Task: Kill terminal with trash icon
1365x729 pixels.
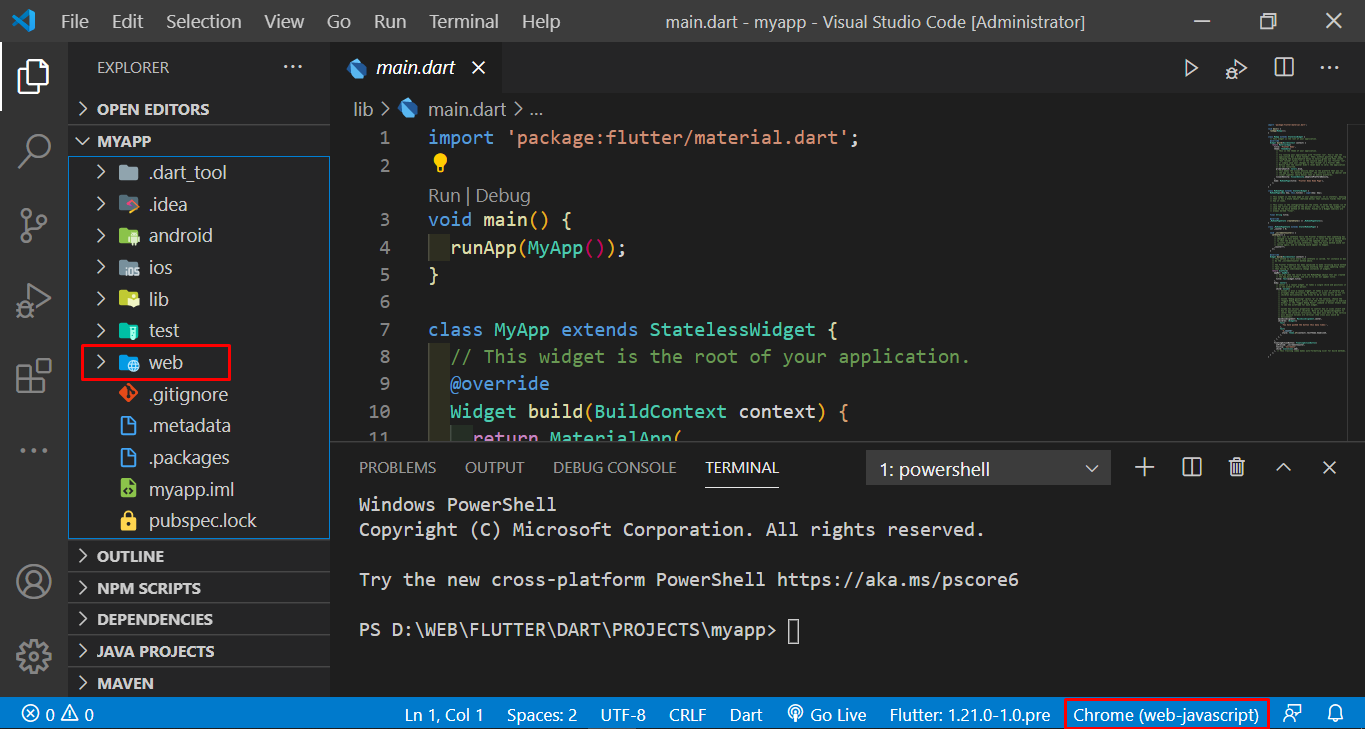Action: (x=1237, y=467)
